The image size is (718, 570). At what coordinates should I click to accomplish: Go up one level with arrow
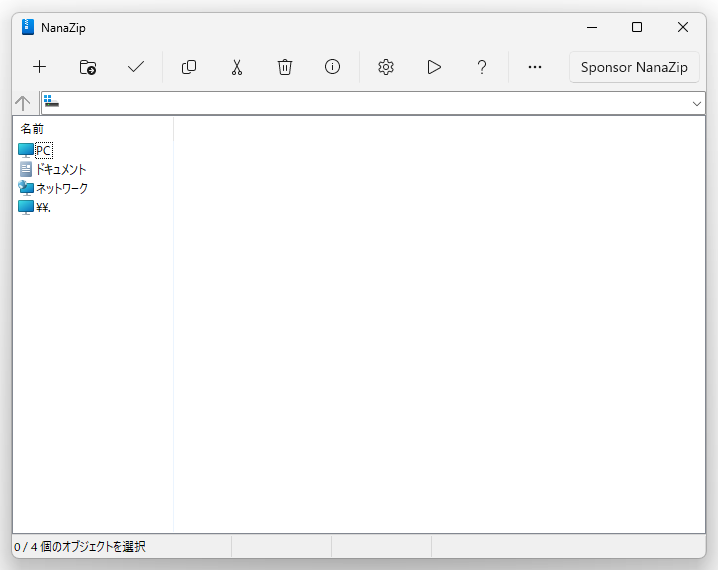[x=22, y=103]
